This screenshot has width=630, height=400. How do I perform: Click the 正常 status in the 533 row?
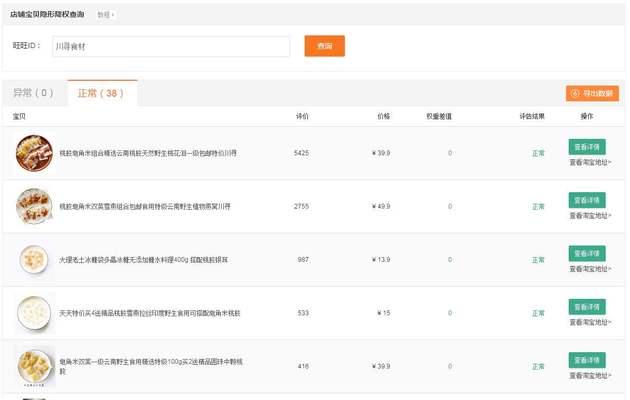(x=538, y=313)
